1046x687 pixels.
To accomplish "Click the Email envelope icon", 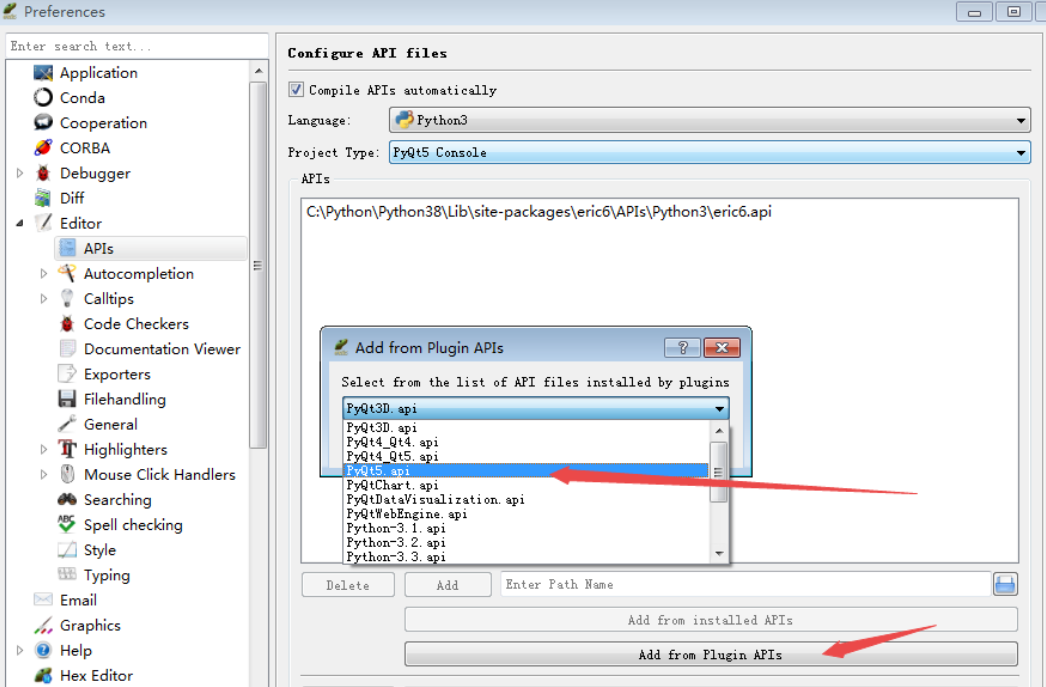I will [x=43, y=600].
